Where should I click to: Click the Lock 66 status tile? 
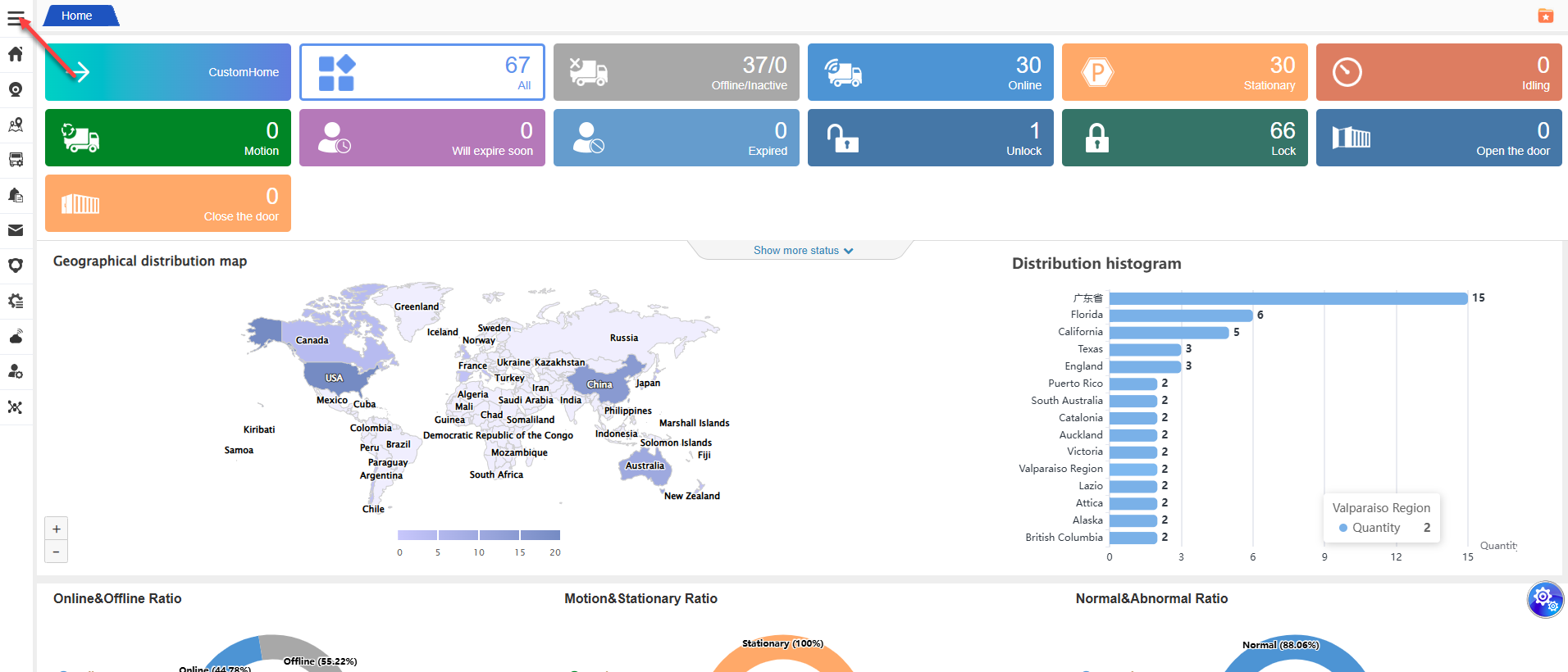1184,138
